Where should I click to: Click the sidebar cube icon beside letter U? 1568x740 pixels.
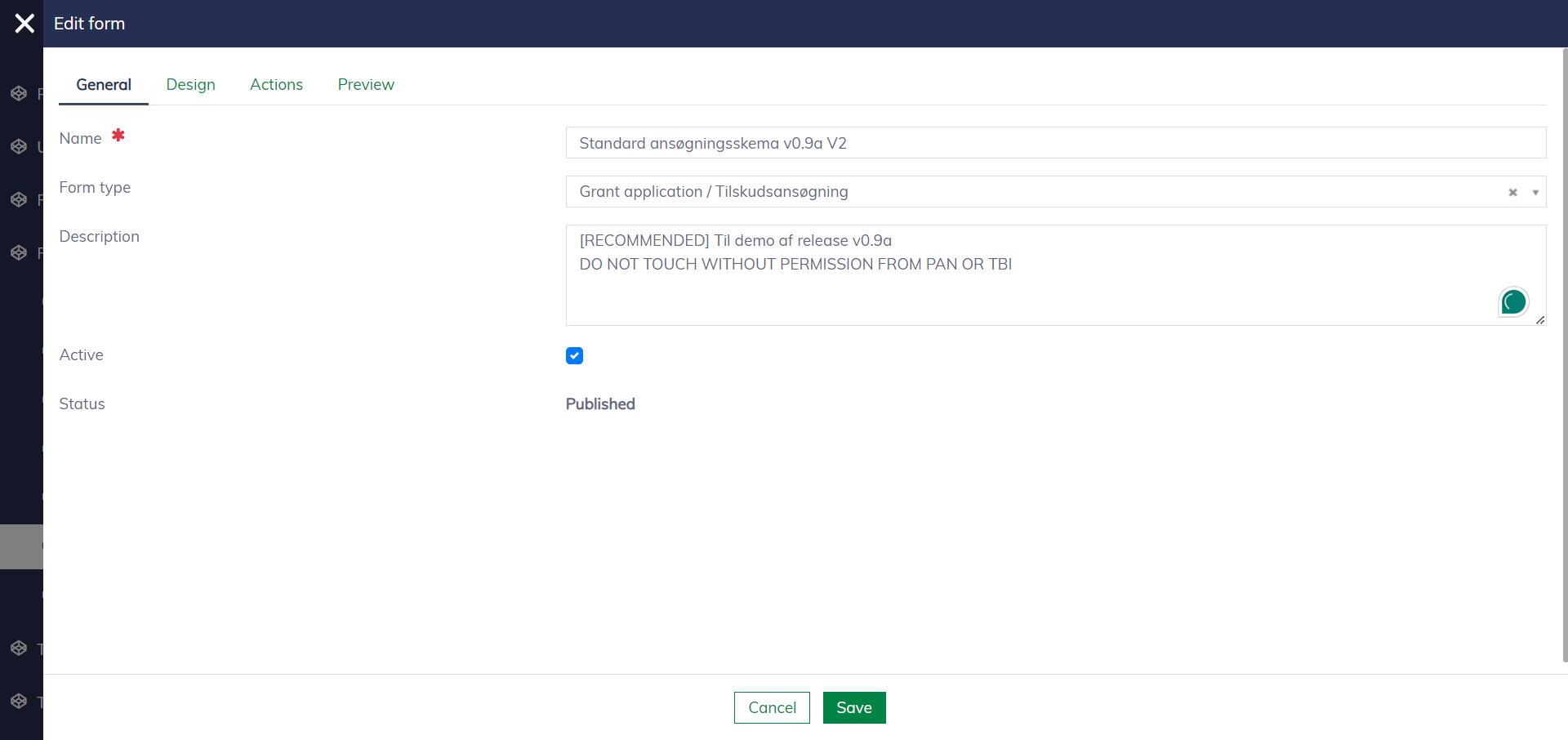pos(19,147)
